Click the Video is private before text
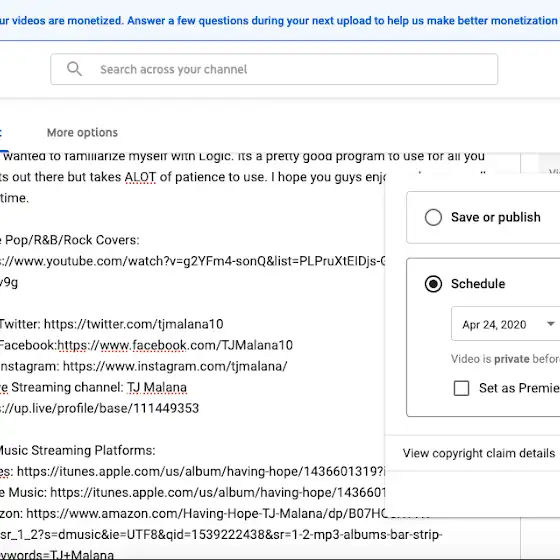Viewport: 560px width, 560px height. tap(505, 359)
